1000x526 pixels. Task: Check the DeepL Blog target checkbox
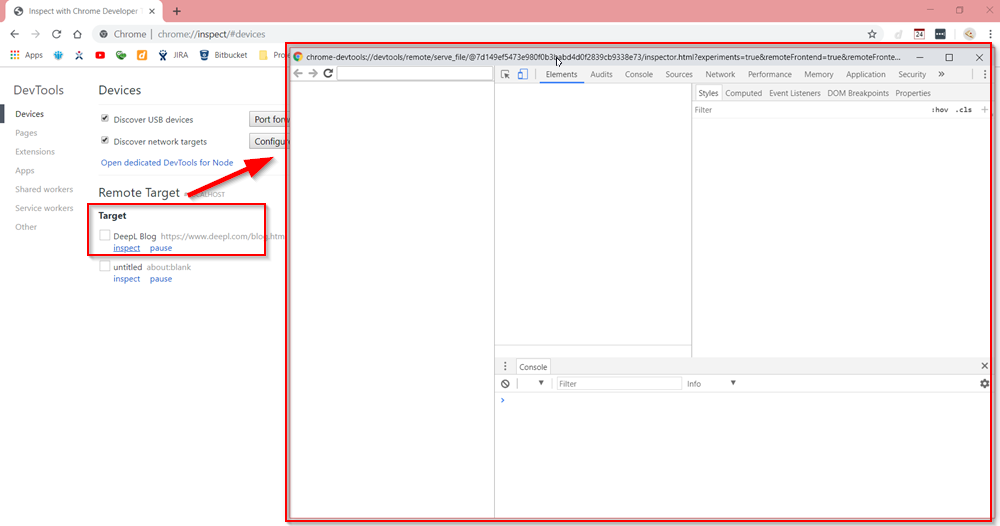point(105,235)
